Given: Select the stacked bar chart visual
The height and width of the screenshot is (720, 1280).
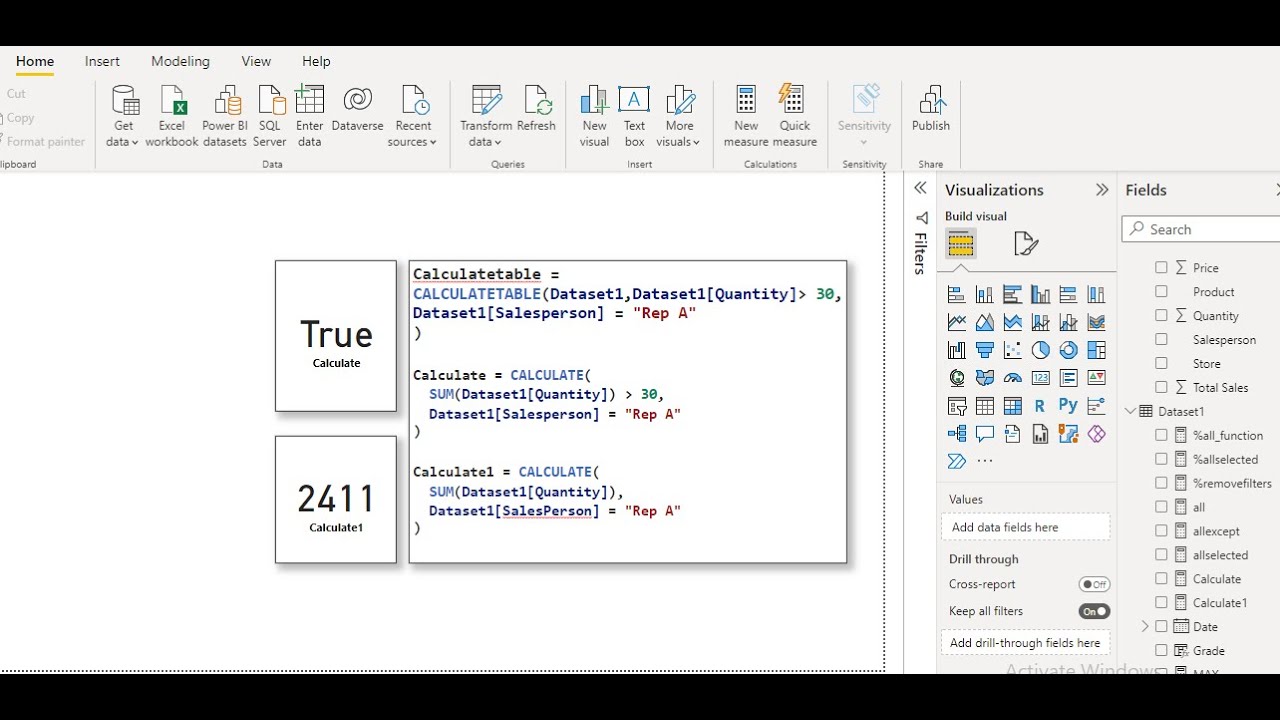Looking at the screenshot, I should (957, 294).
